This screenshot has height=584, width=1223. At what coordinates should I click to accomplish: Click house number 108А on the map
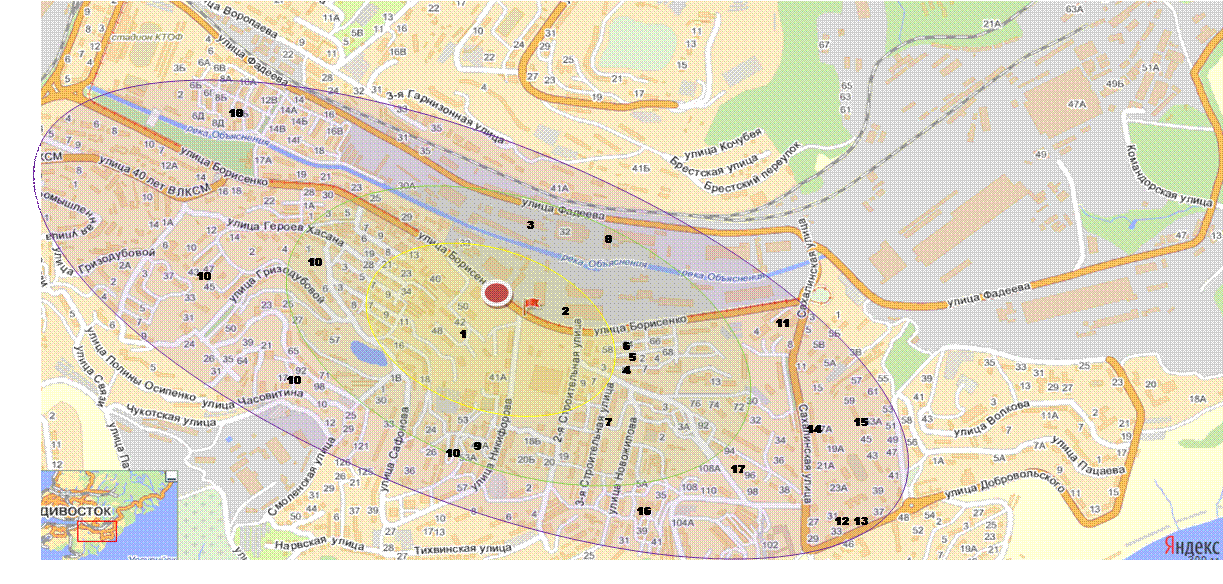(x=710, y=468)
